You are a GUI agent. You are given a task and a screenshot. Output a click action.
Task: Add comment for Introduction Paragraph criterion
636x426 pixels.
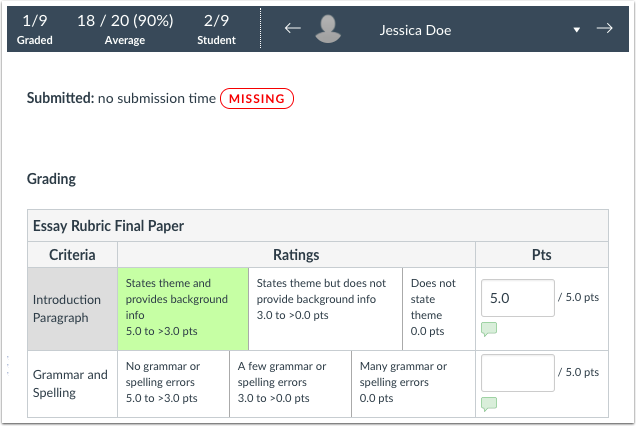(489, 329)
